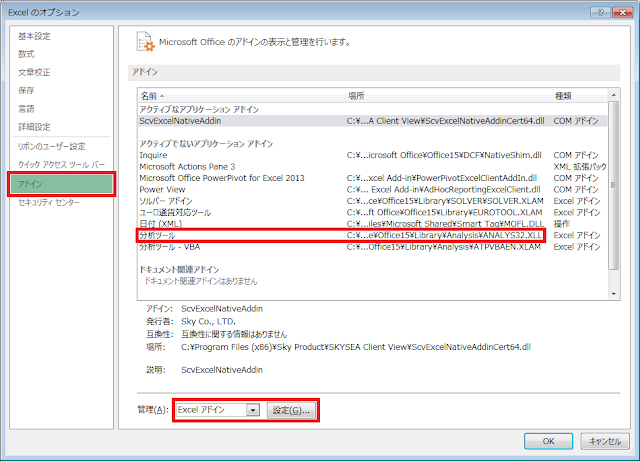Open the 保存 options category
Screen dimensions: 640x461
tap(26, 90)
